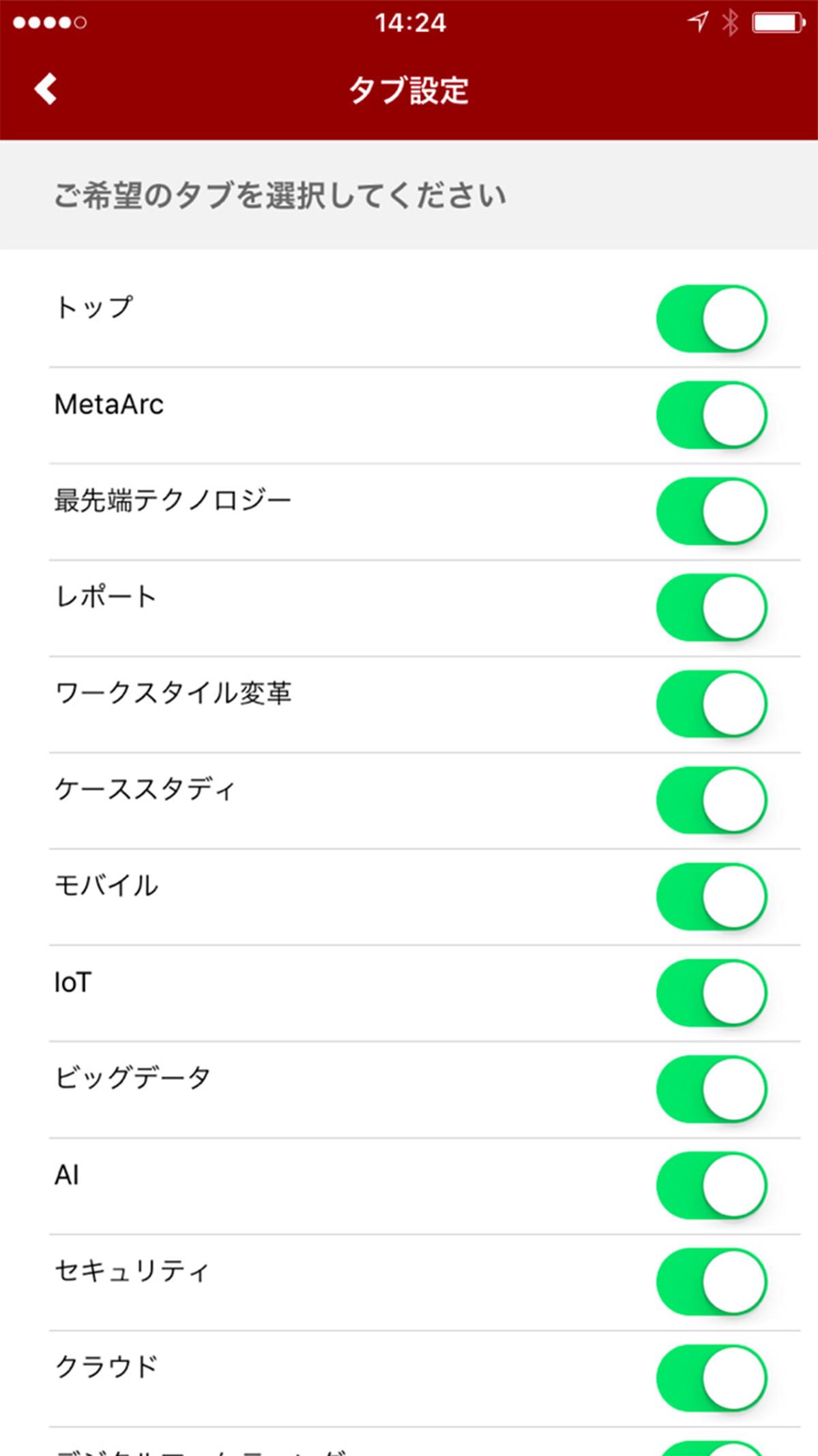Toggle off 最先端テクノロジー tab
The image size is (818, 1456).
[x=712, y=511]
